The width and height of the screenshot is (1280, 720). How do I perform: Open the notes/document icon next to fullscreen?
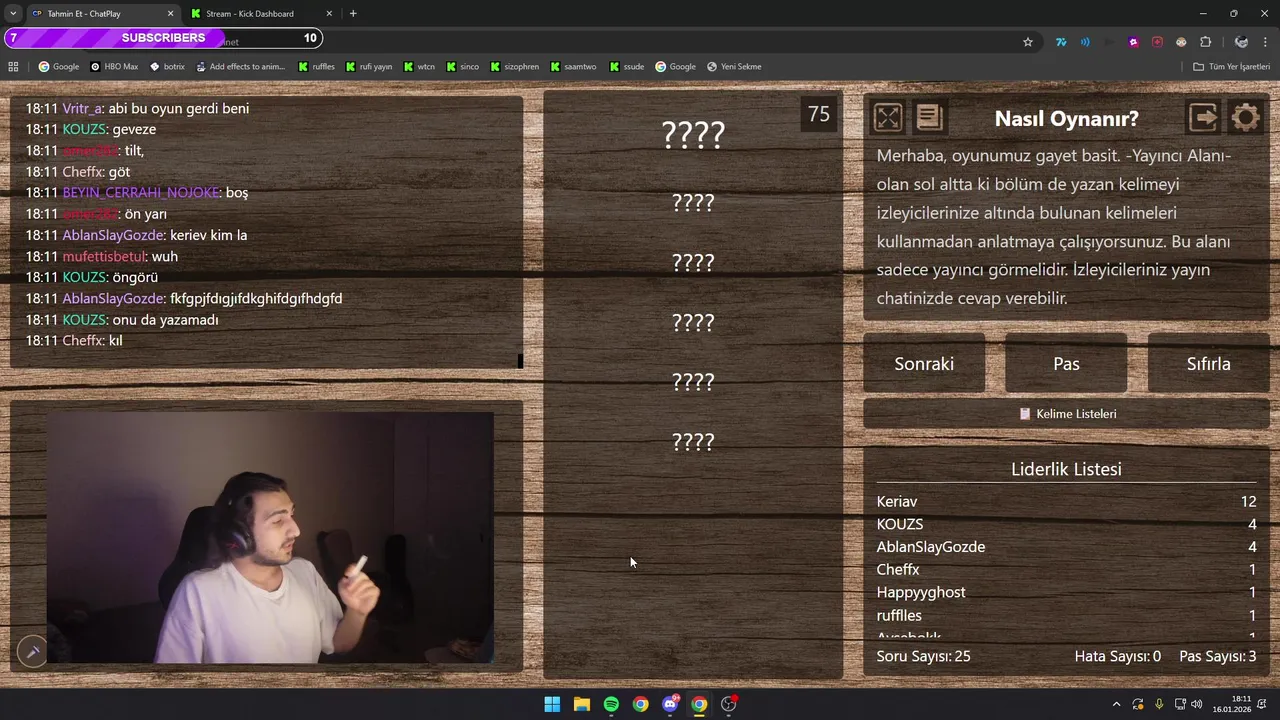pyautogui.click(x=929, y=118)
